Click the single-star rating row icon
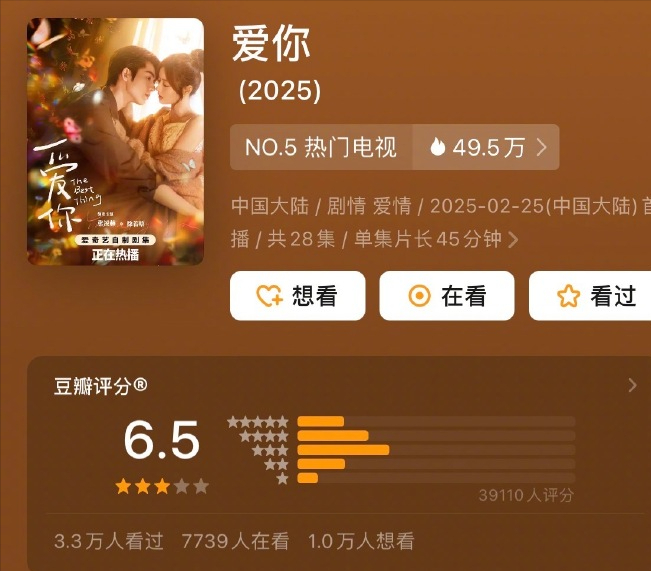The width and height of the screenshot is (651, 571). click(282, 478)
